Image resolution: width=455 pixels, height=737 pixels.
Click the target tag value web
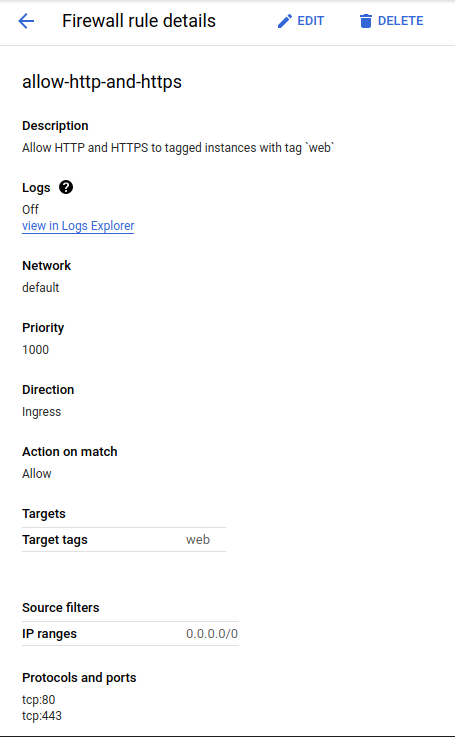point(198,540)
